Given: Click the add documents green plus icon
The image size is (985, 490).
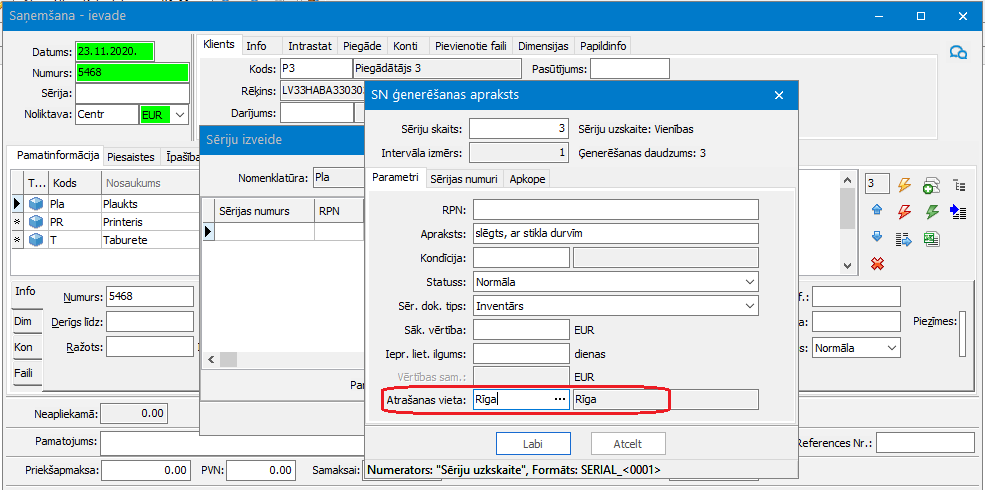Looking at the screenshot, I should click(932, 184).
